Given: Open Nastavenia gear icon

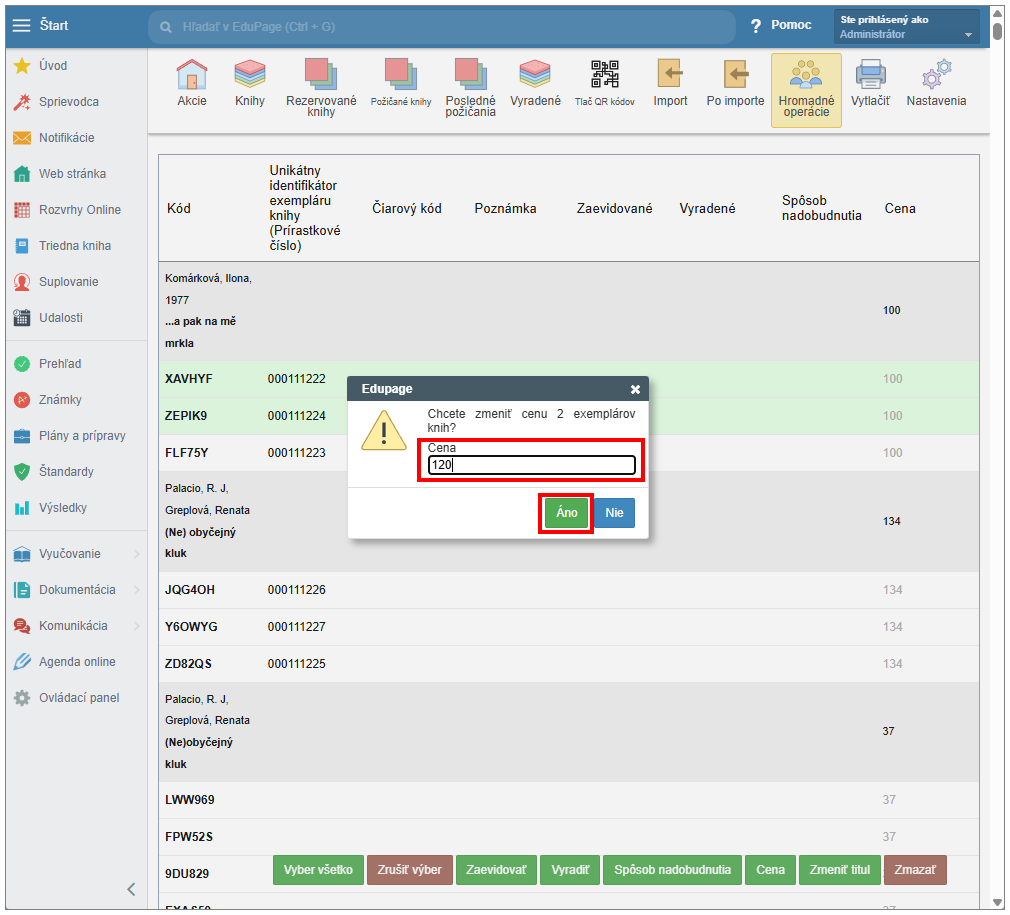Looking at the screenshot, I should tap(936, 76).
